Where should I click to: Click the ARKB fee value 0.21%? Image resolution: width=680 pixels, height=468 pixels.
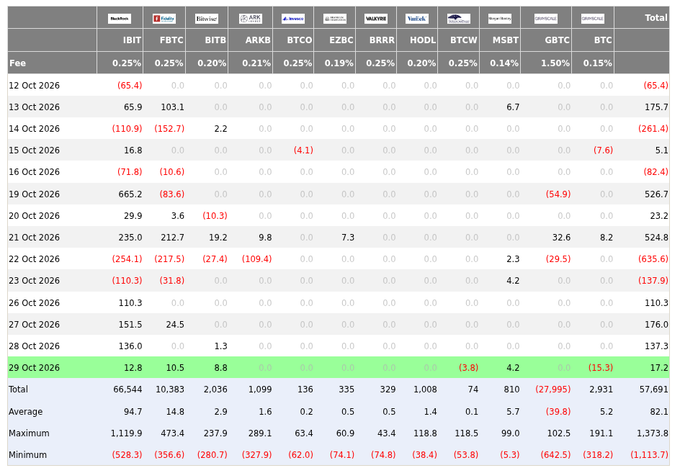(x=256, y=63)
